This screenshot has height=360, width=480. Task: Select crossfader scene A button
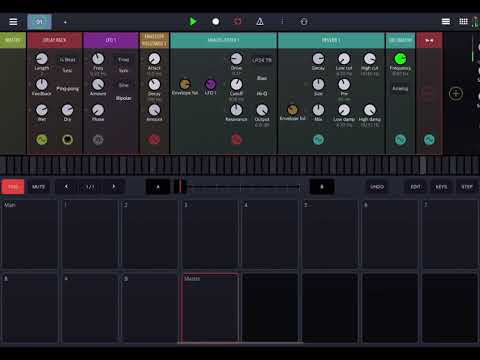[158, 187]
